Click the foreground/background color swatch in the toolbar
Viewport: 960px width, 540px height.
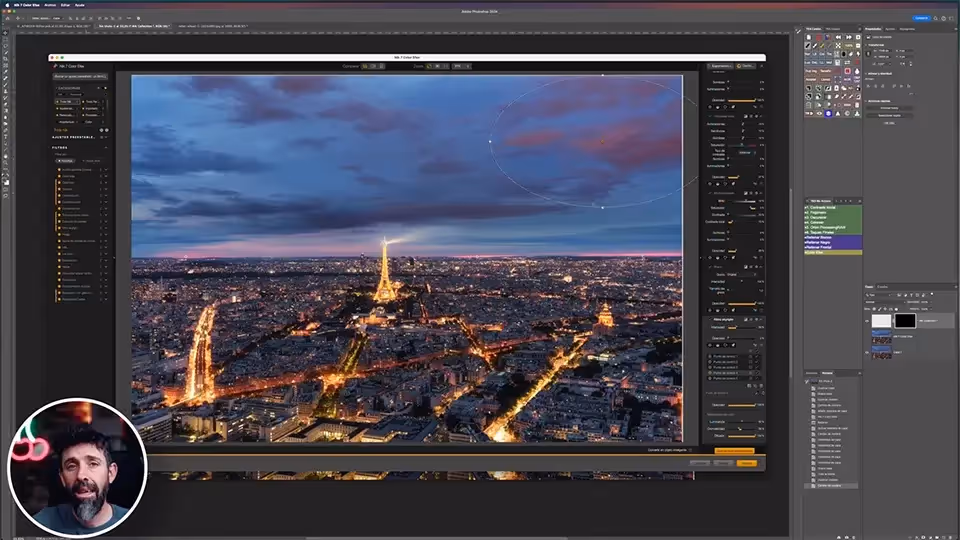click(6, 182)
